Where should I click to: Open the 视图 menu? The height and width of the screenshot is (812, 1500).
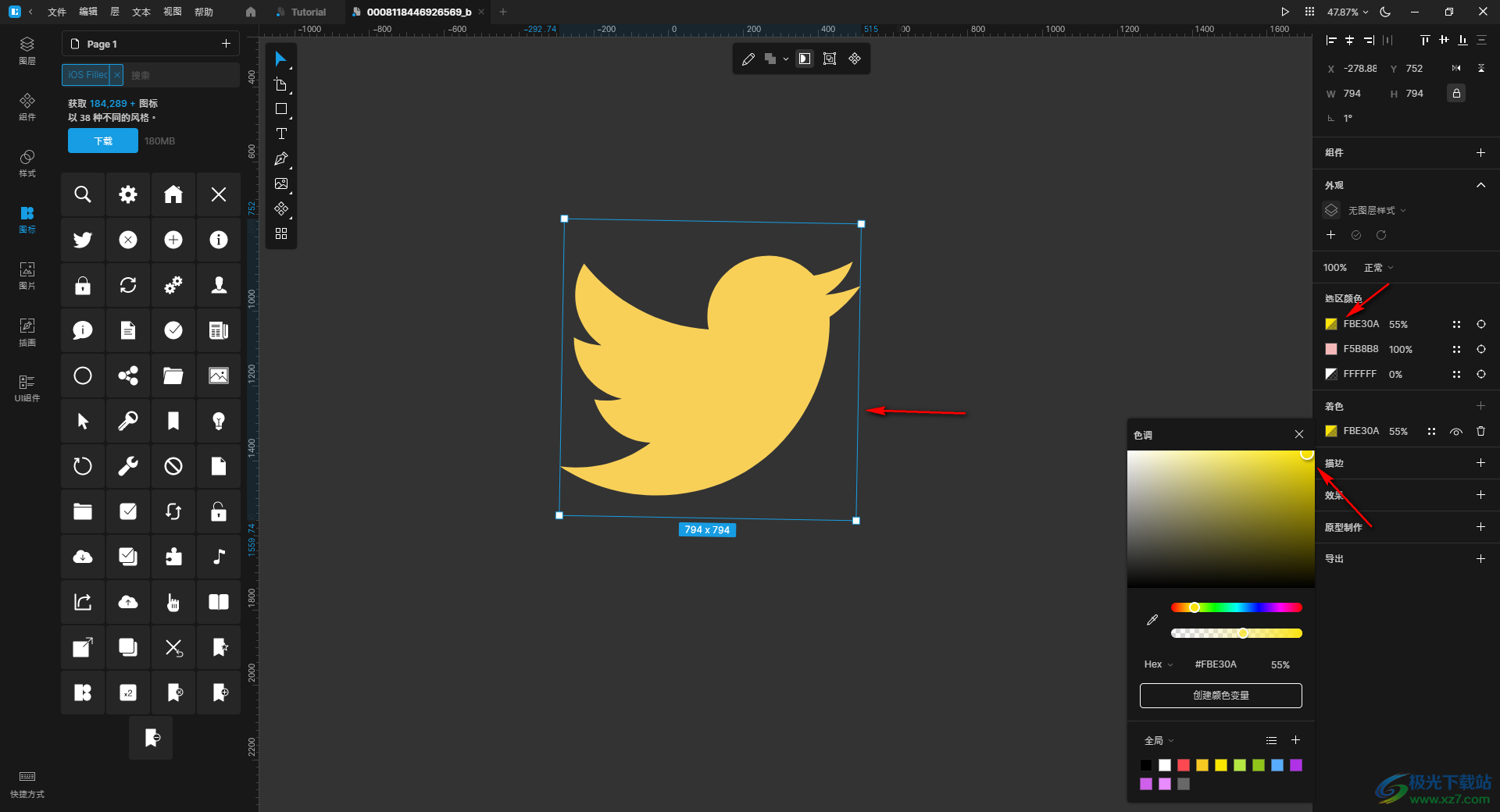pyautogui.click(x=173, y=12)
